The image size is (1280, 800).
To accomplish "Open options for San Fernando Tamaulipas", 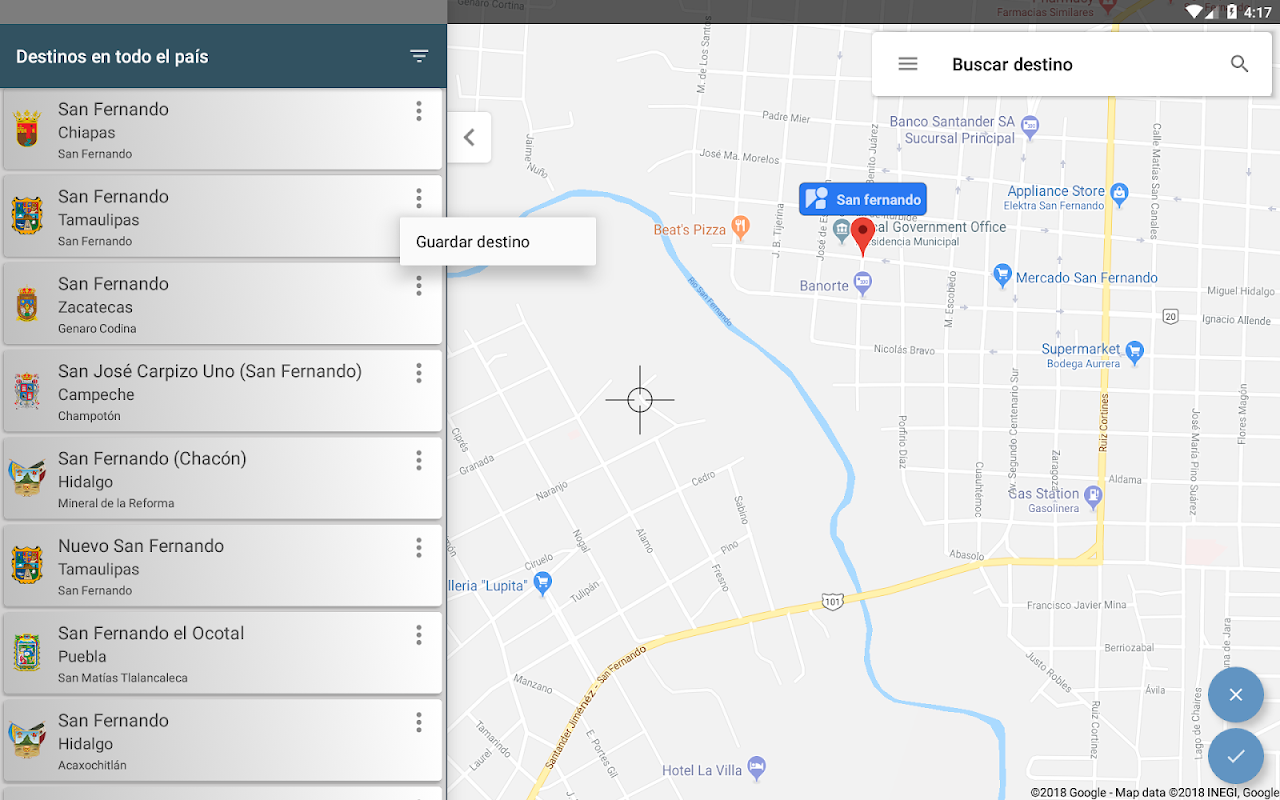I will 419,198.
